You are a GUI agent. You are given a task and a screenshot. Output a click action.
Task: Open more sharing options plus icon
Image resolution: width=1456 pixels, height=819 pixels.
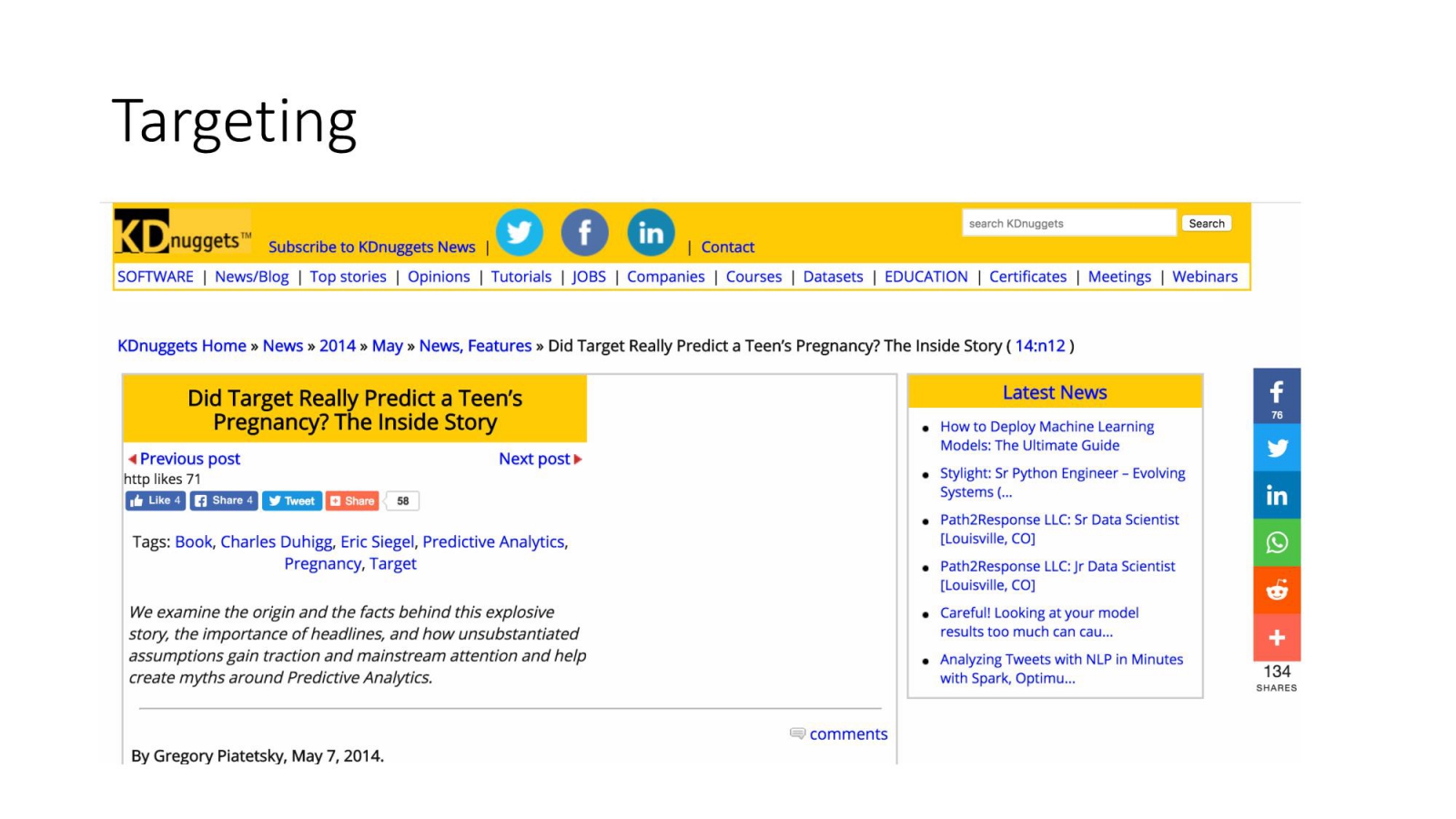tap(1277, 637)
